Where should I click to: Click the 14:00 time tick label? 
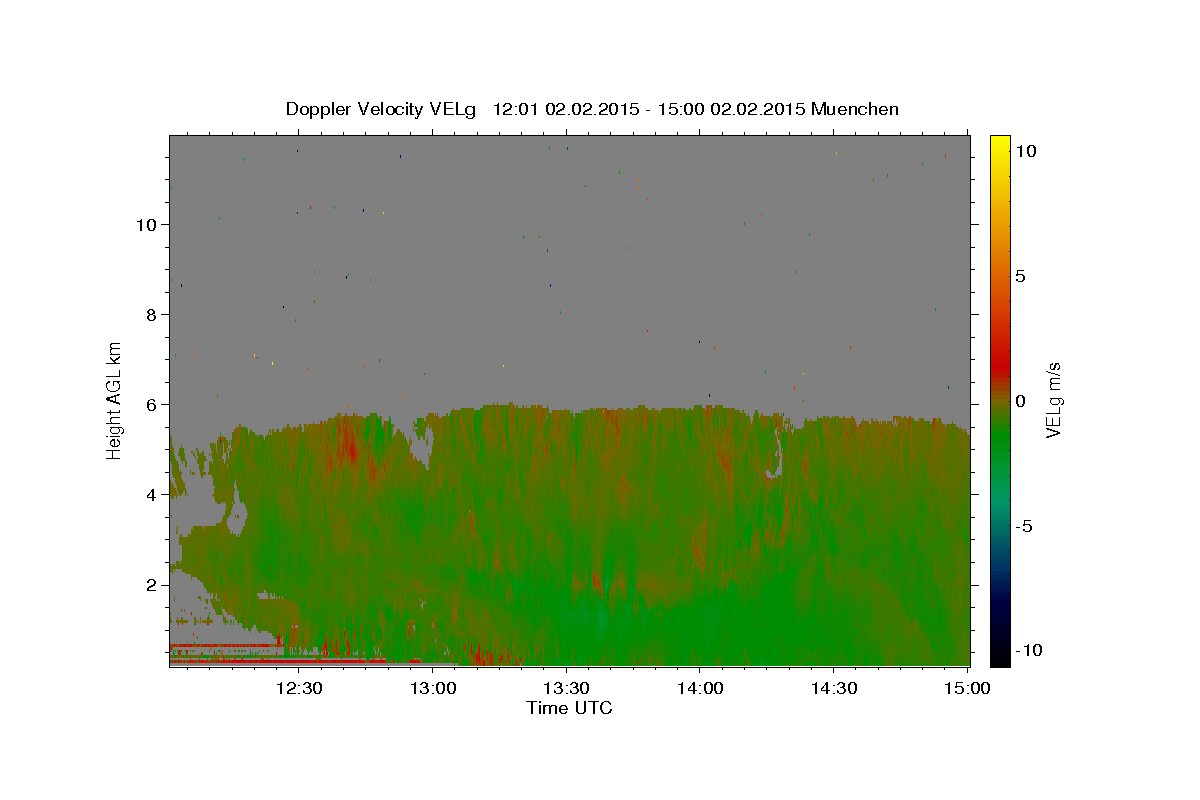700,688
